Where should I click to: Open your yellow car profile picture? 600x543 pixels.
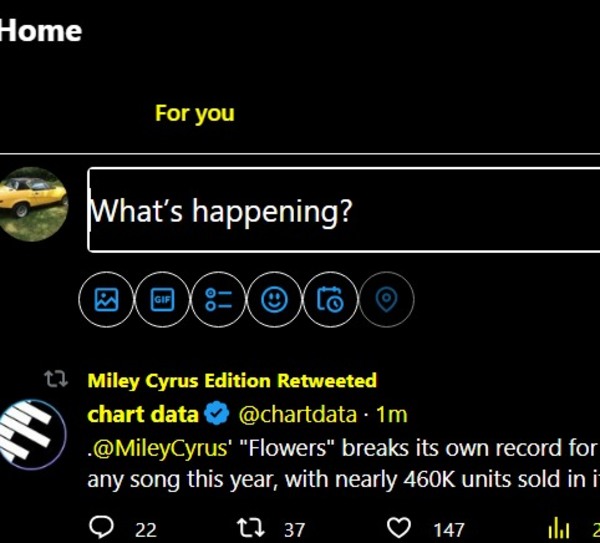pos(34,204)
